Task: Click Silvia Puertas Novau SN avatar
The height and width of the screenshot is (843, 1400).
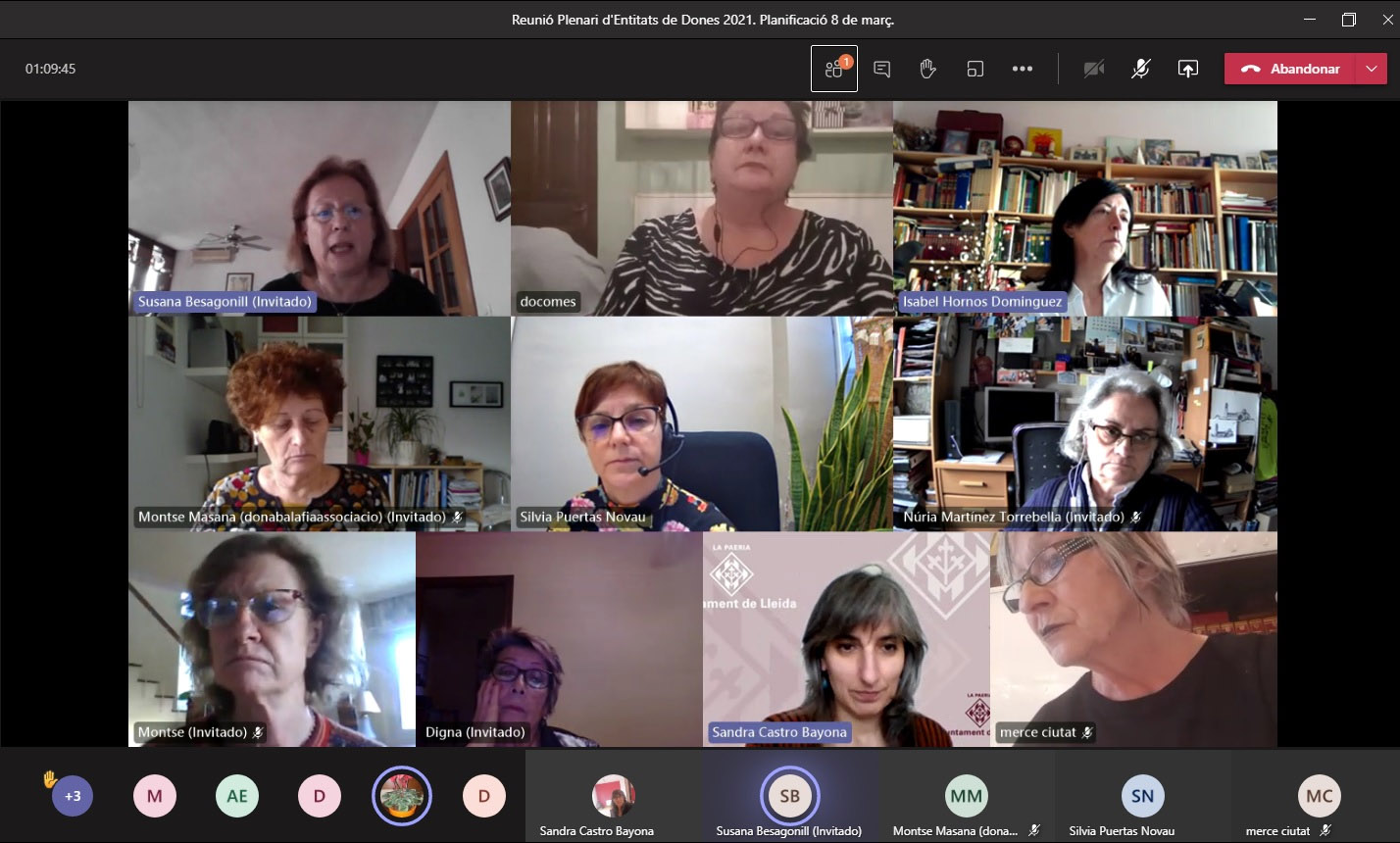Action: click(x=1142, y=796)
